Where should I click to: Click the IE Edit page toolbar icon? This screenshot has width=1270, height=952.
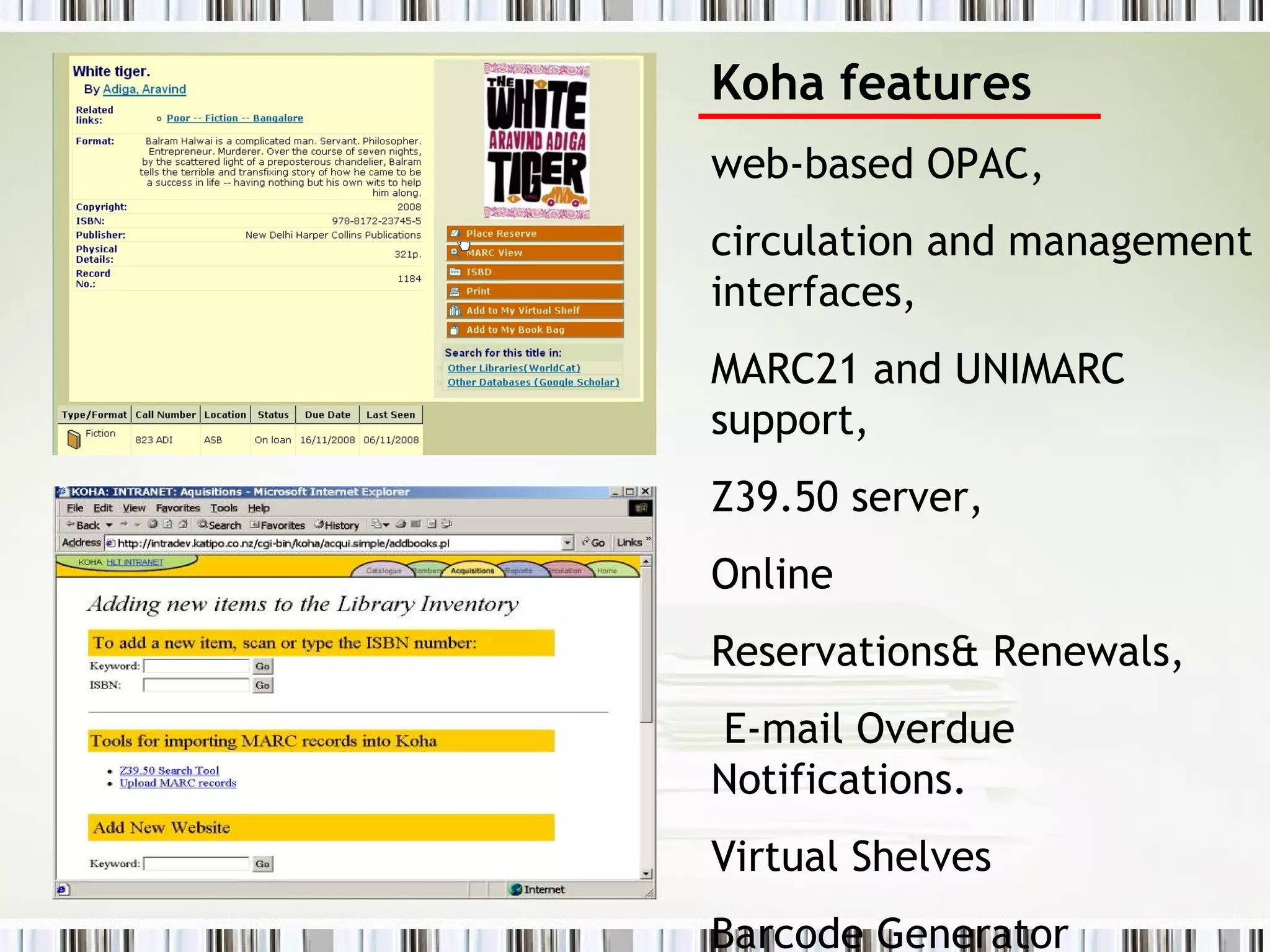[x=415, y=524]
